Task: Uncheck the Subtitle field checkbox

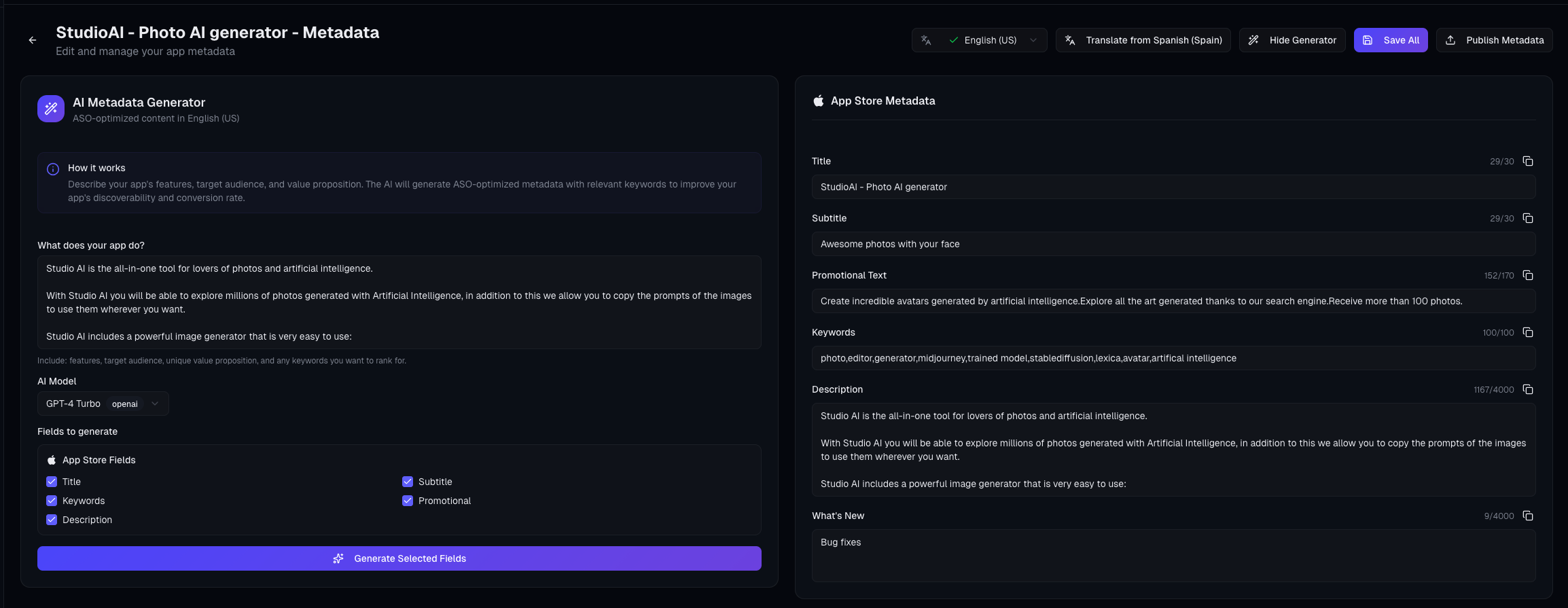Action: tap(408, 482)
